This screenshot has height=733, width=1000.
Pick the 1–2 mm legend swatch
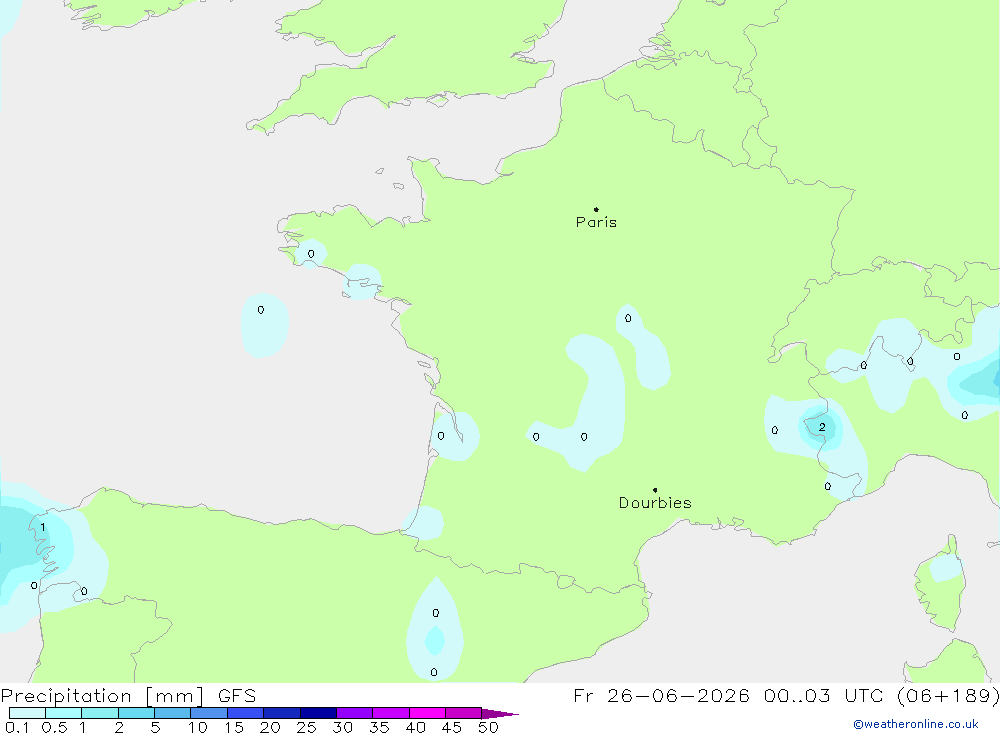pyautogui.click(x=100, y=713)
